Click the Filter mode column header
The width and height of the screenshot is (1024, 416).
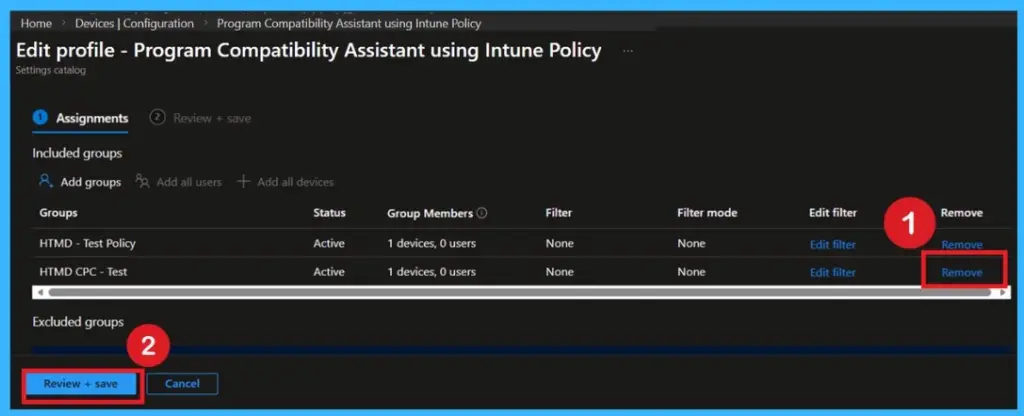(x=707, y=213)
